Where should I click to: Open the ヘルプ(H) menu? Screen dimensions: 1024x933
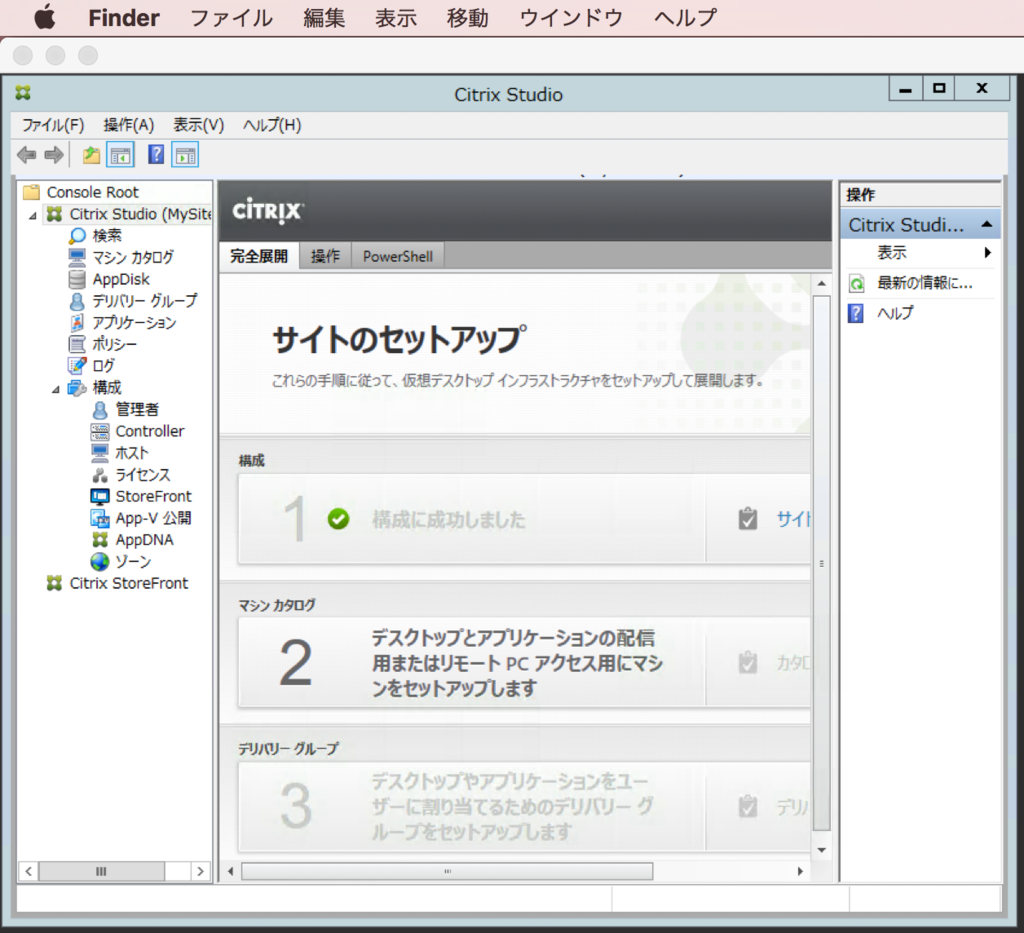coord(272,125)
